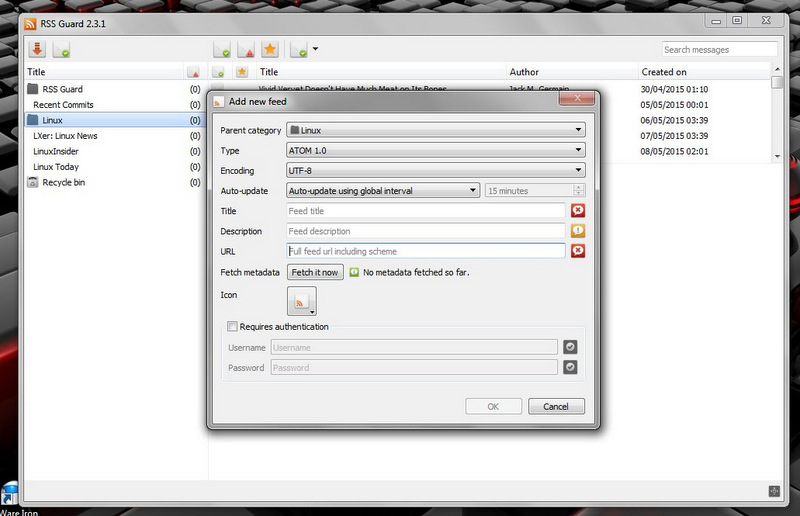Click the yellow warning icon beside Description
Viewport: 800px width, 516px height.
click(x=578, y=231)
